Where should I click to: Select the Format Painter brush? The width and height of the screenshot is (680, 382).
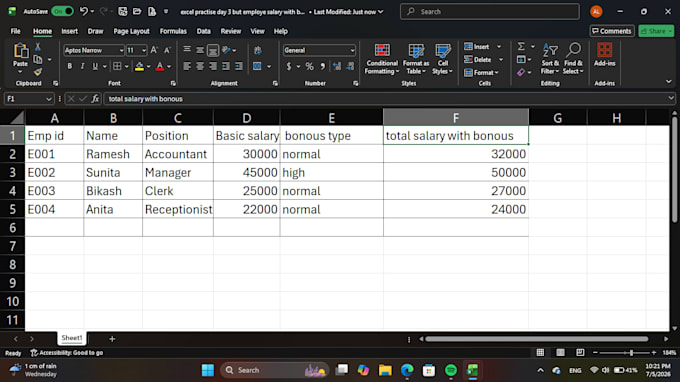pyautogui.click(x=38, y=72)
